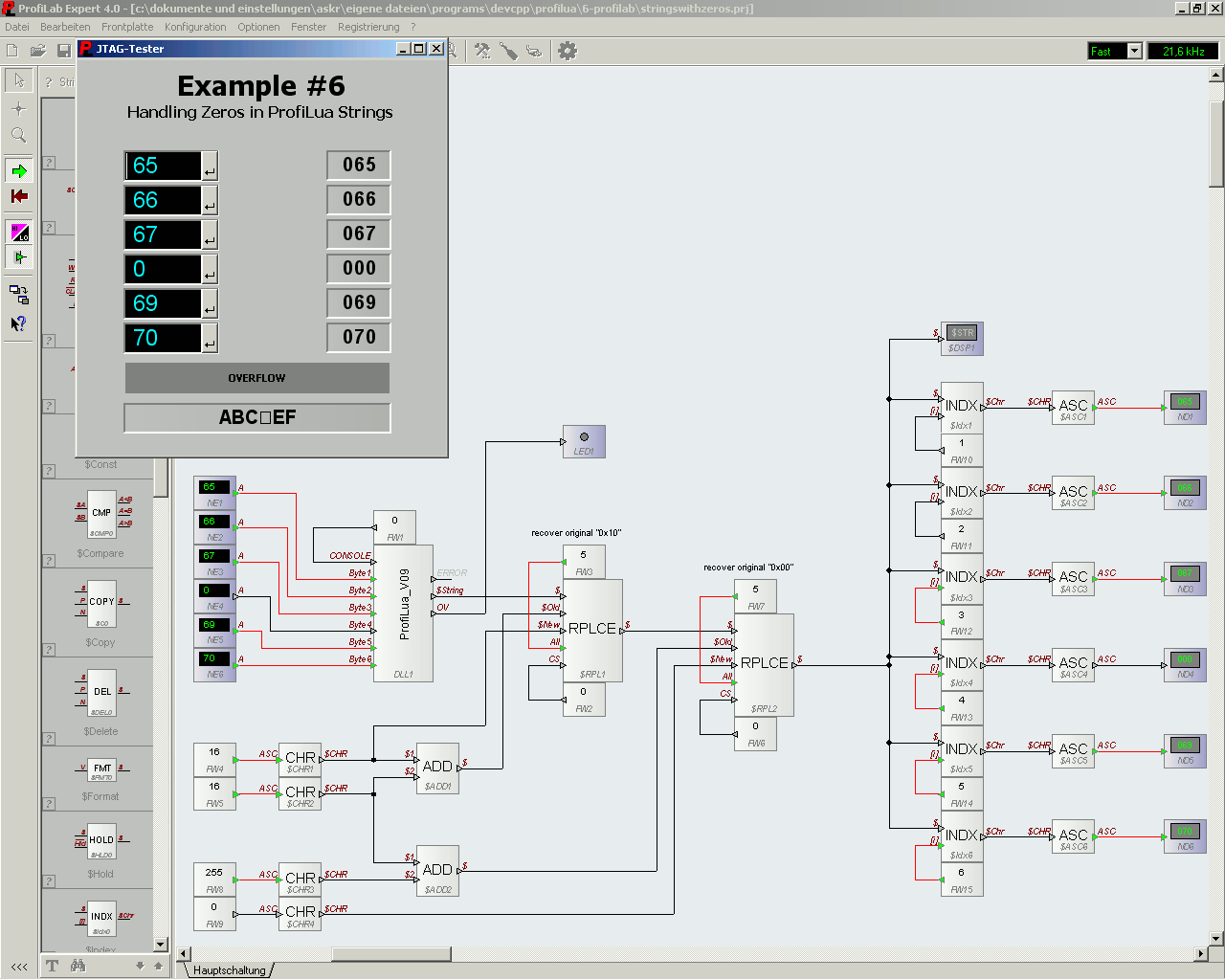This screenshot has width=1225, height=980.
Task: Click the OVERFLOW indicator bar
Action: pos(256,378)
